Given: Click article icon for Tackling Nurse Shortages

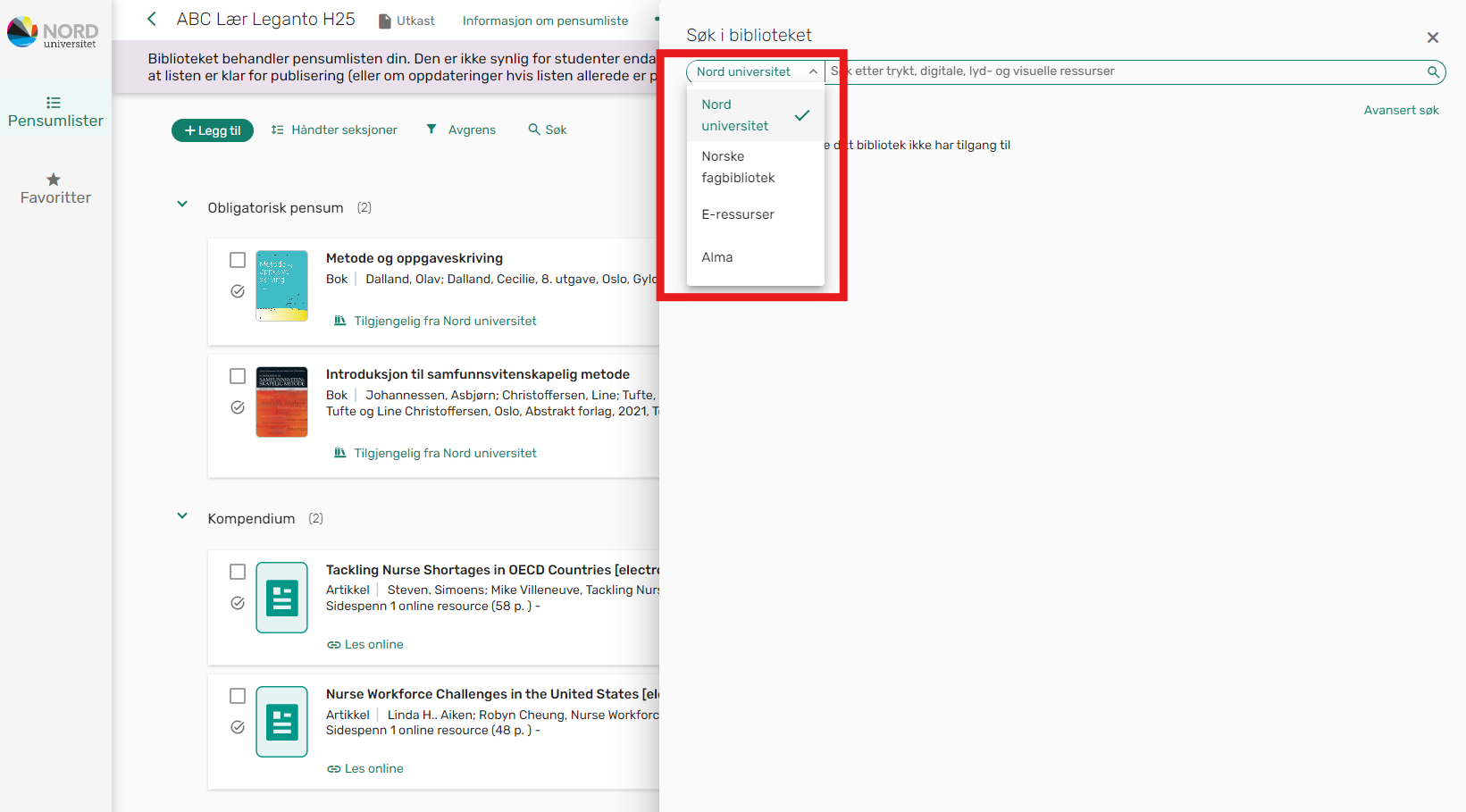Looking at the screenshot, I should [282, 598].
